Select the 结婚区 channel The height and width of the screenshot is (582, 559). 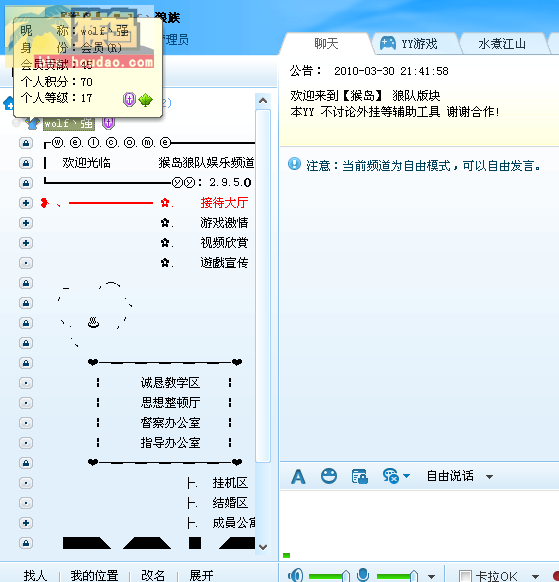click(x=230, y=503)
